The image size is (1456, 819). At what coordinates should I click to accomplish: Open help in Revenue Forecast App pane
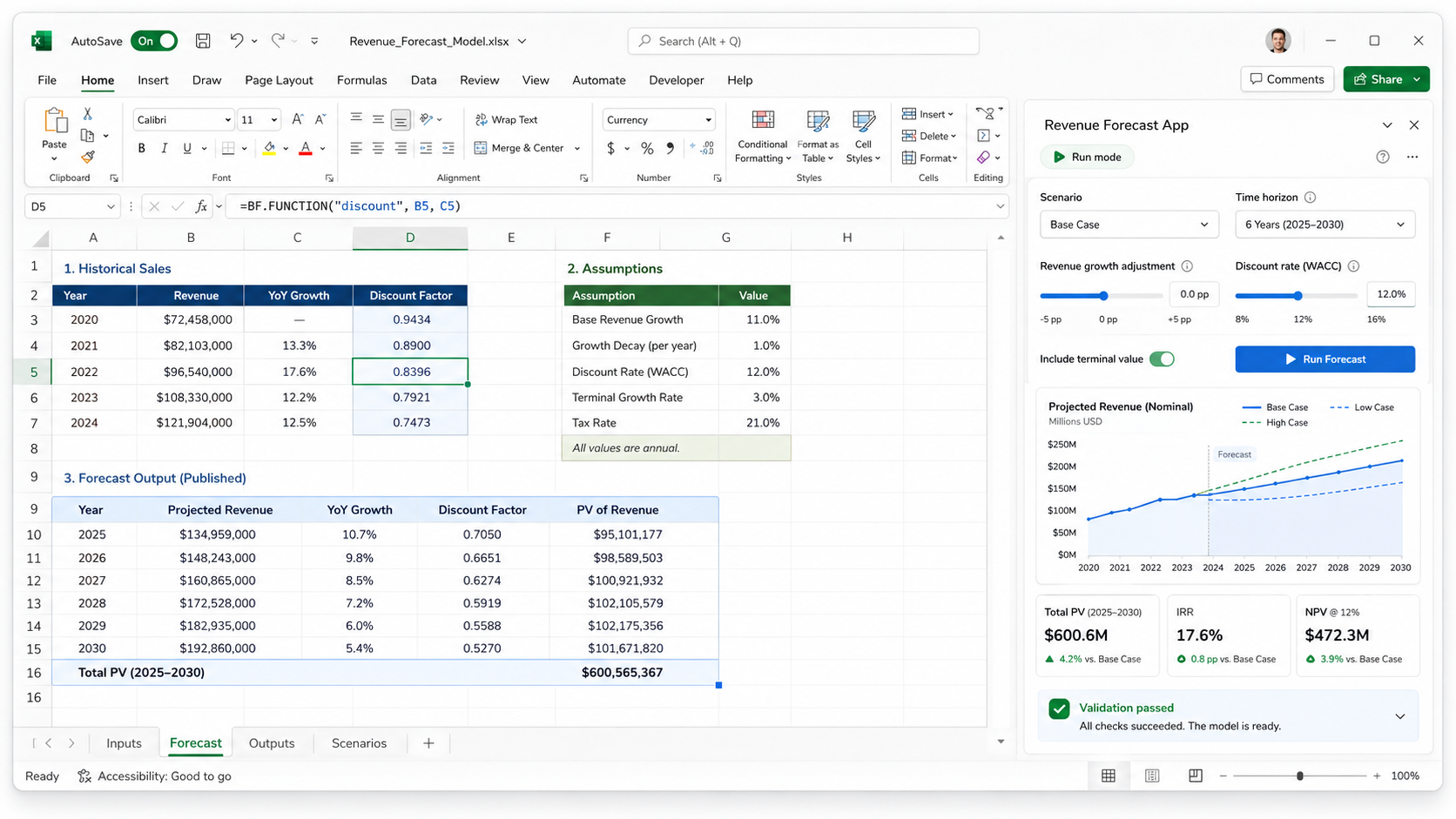point(1383,157)
